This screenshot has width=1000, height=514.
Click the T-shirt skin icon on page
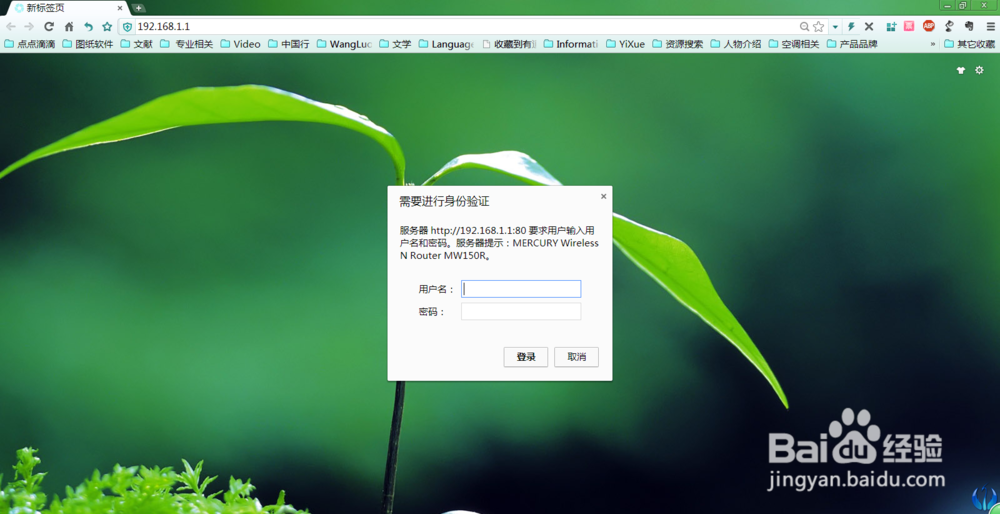[x=961, y=71]
